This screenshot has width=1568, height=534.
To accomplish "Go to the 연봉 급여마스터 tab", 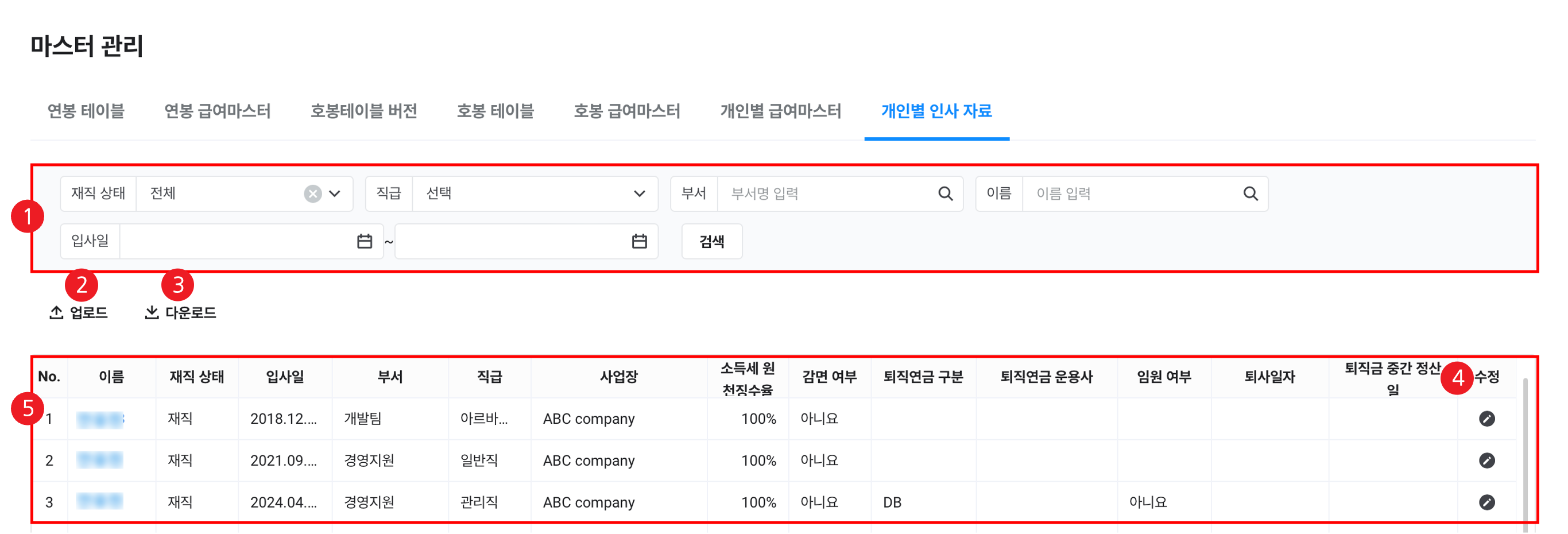I will pyautogui.click(x=217, y=111).
